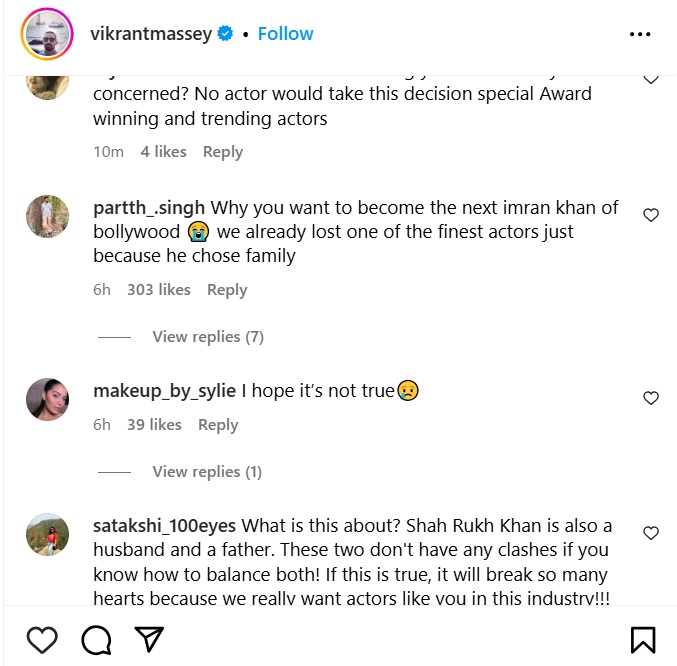This screenshot has height=666, width=677.
Task: Expand View replies (7)
Action: tap(208, 337)
